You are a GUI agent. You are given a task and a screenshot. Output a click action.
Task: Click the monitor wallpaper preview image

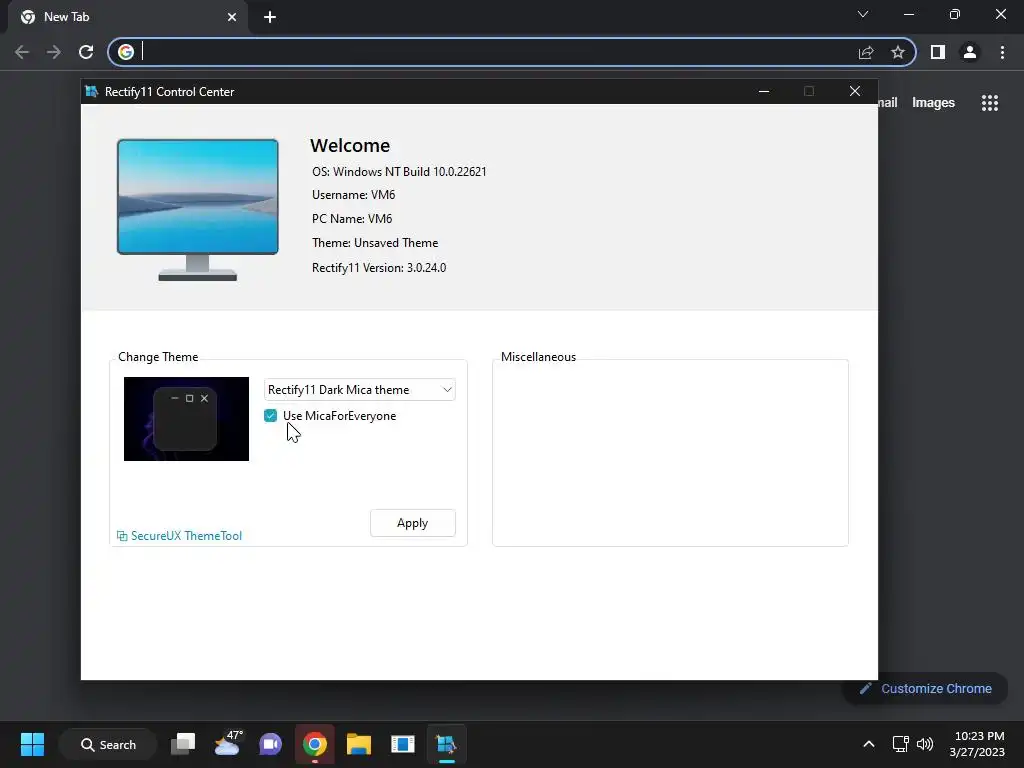coord(198,209)
